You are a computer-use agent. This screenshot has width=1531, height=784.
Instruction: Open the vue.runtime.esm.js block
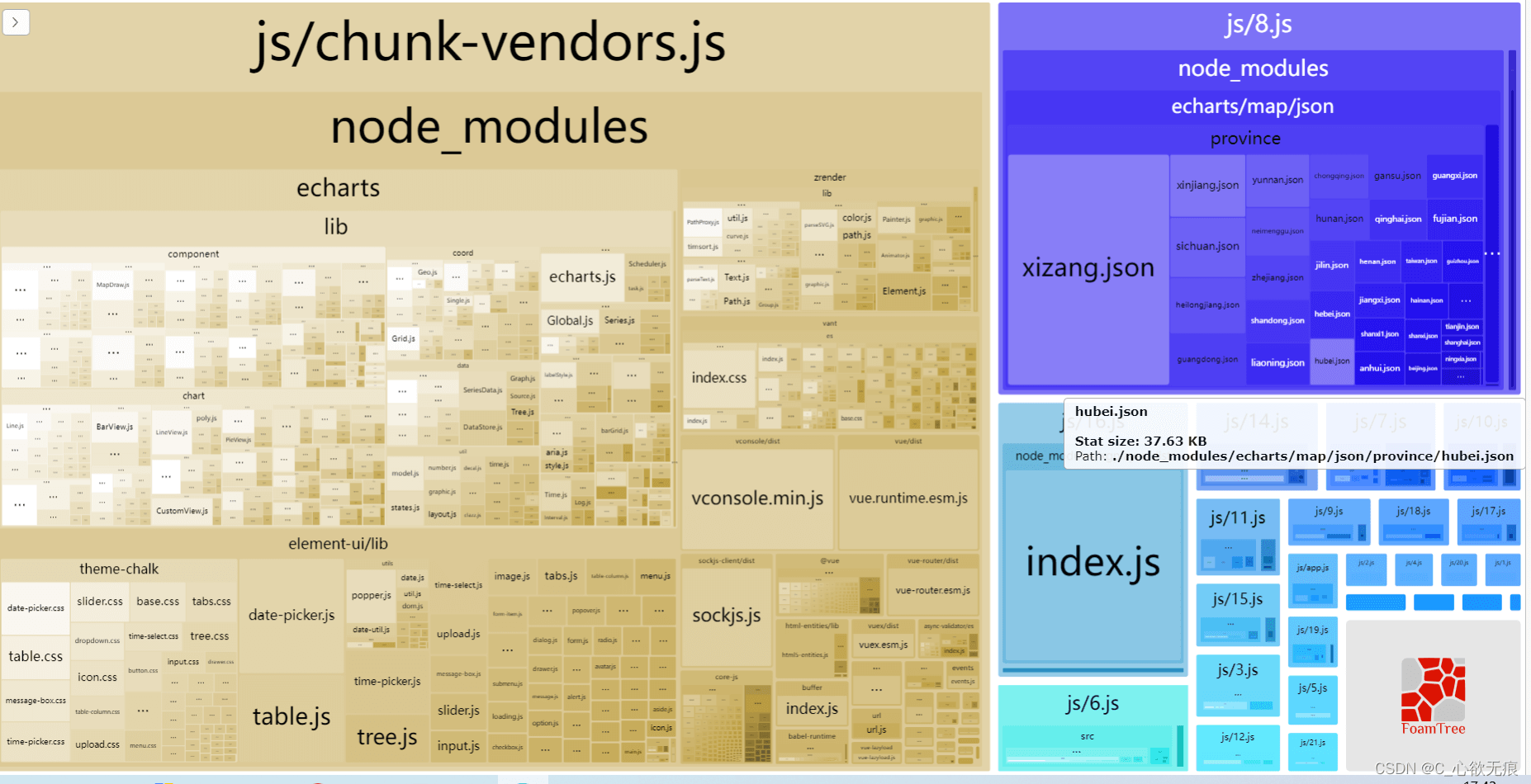[908, 498]
